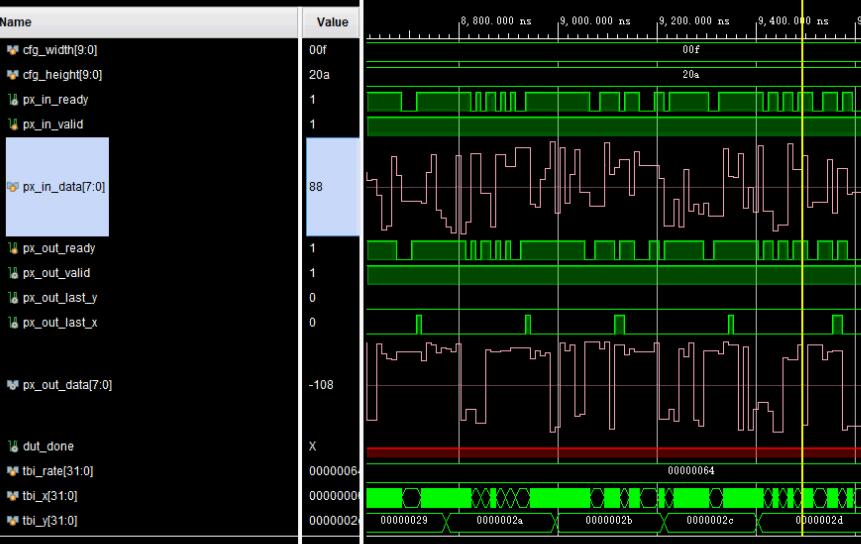The height and width of the screenshot is (544, 861).
Task: Click the cfg_width[9:0] bus icon
Action: 13,50
